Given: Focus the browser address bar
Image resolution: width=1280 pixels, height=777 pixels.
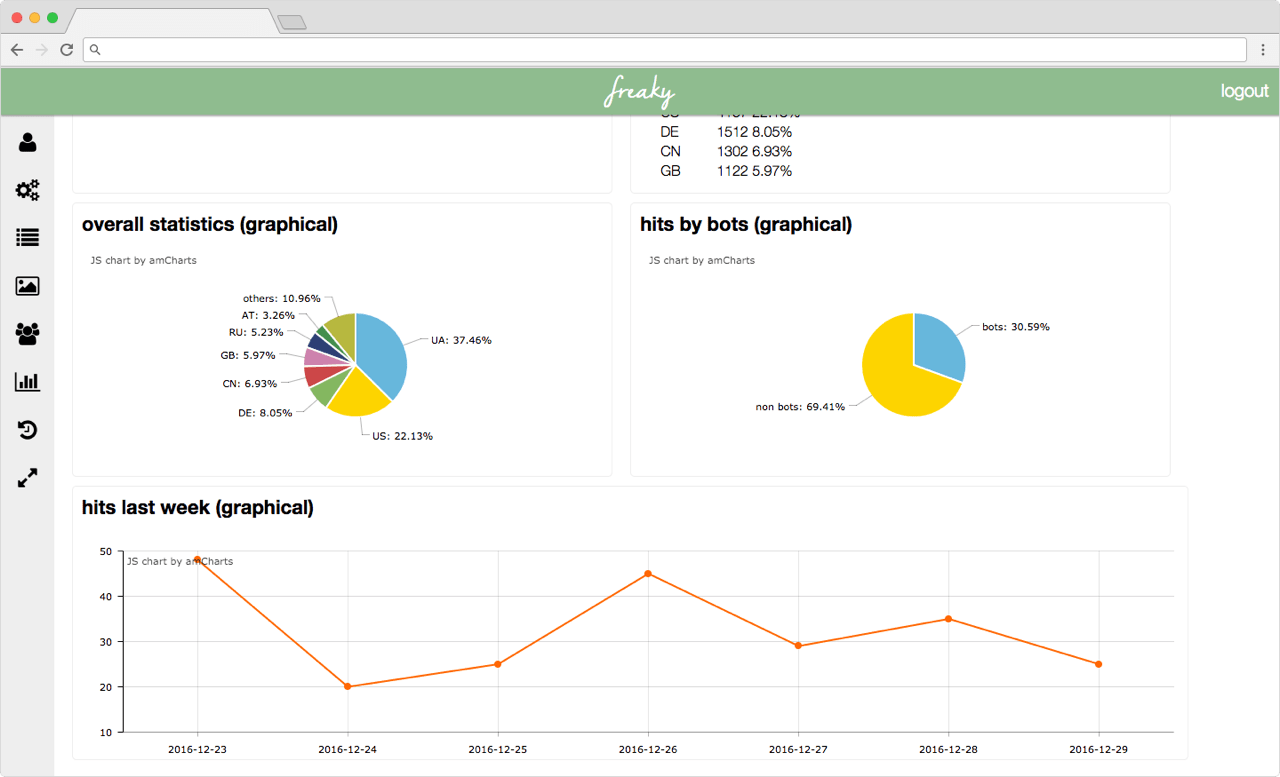Looking at the screenshot, I should 665,49.
